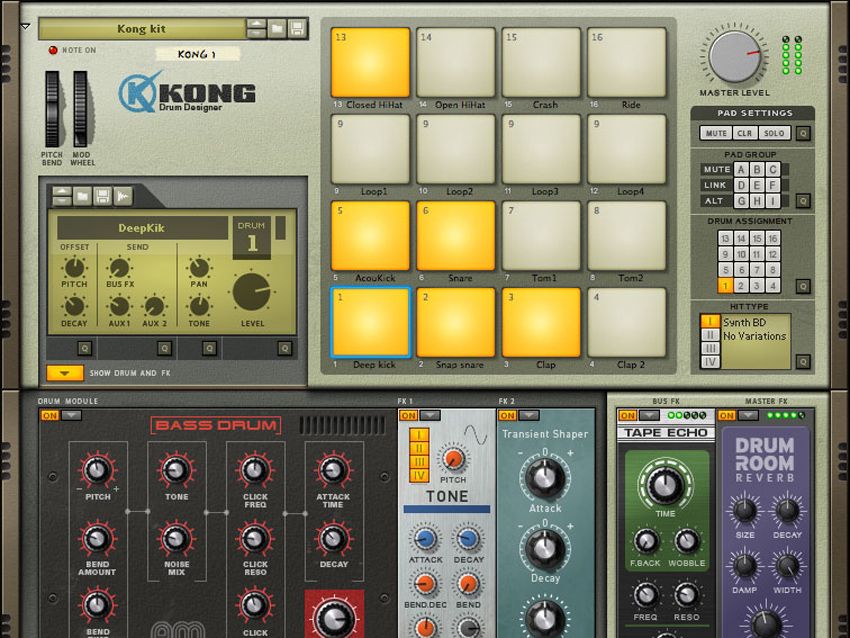Trigger pad 14 Open HiHat
Image resolution: width=850 pixels, height=638 pixels.
(455, 62)
